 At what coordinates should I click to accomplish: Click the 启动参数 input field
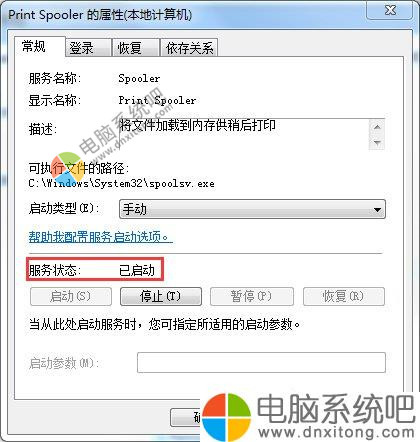(x=261, y=362)
